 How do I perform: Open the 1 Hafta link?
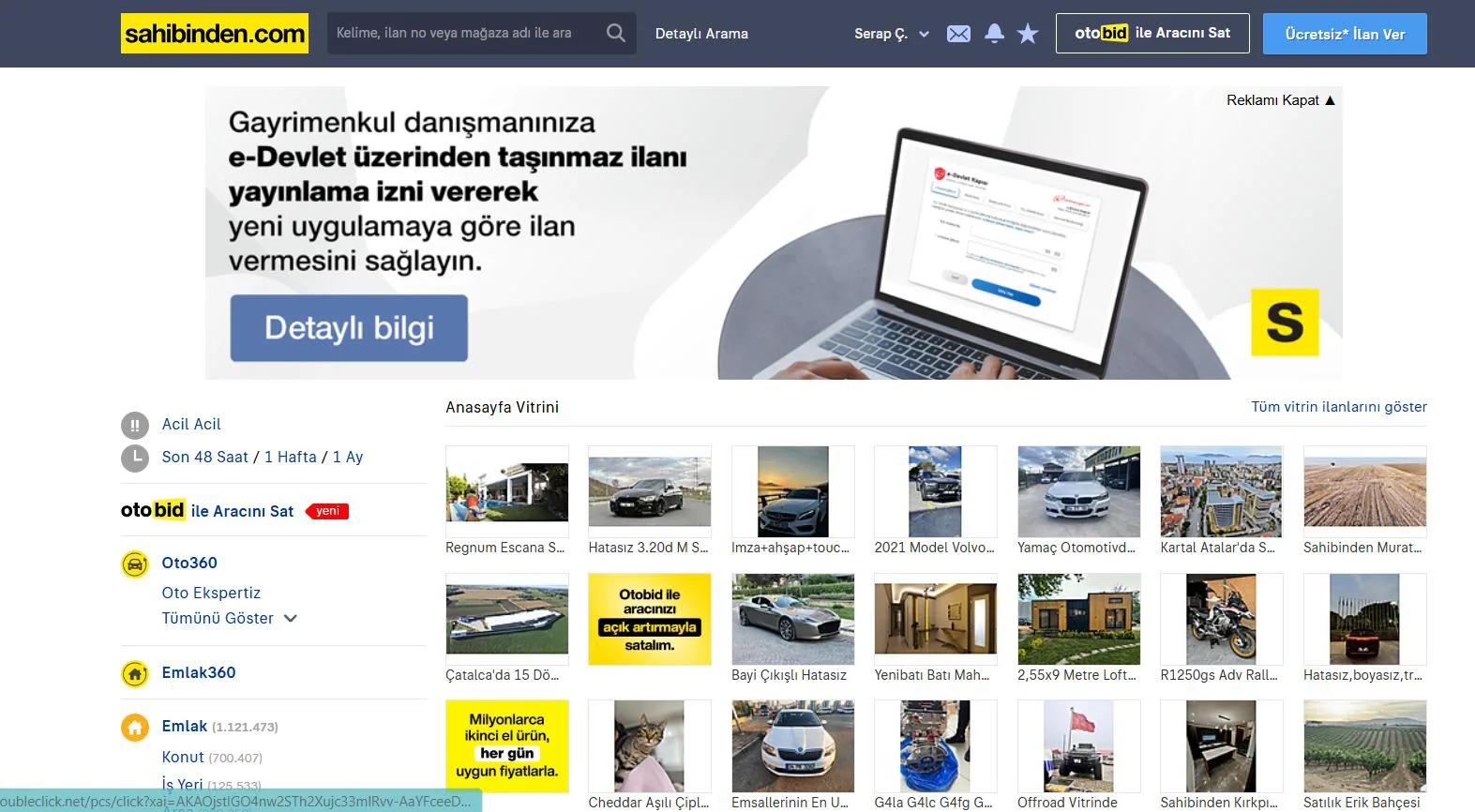pos(291,457)
